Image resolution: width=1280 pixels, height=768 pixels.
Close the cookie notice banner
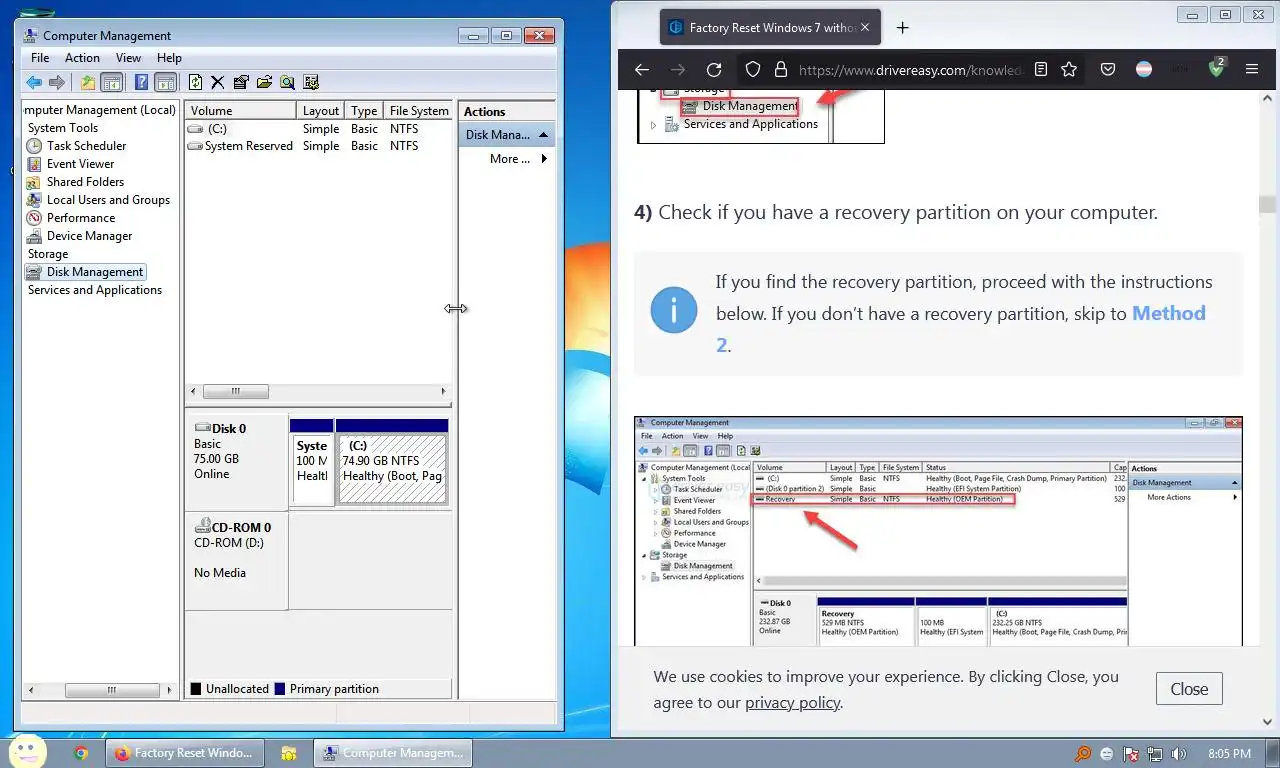[1189, 689]
